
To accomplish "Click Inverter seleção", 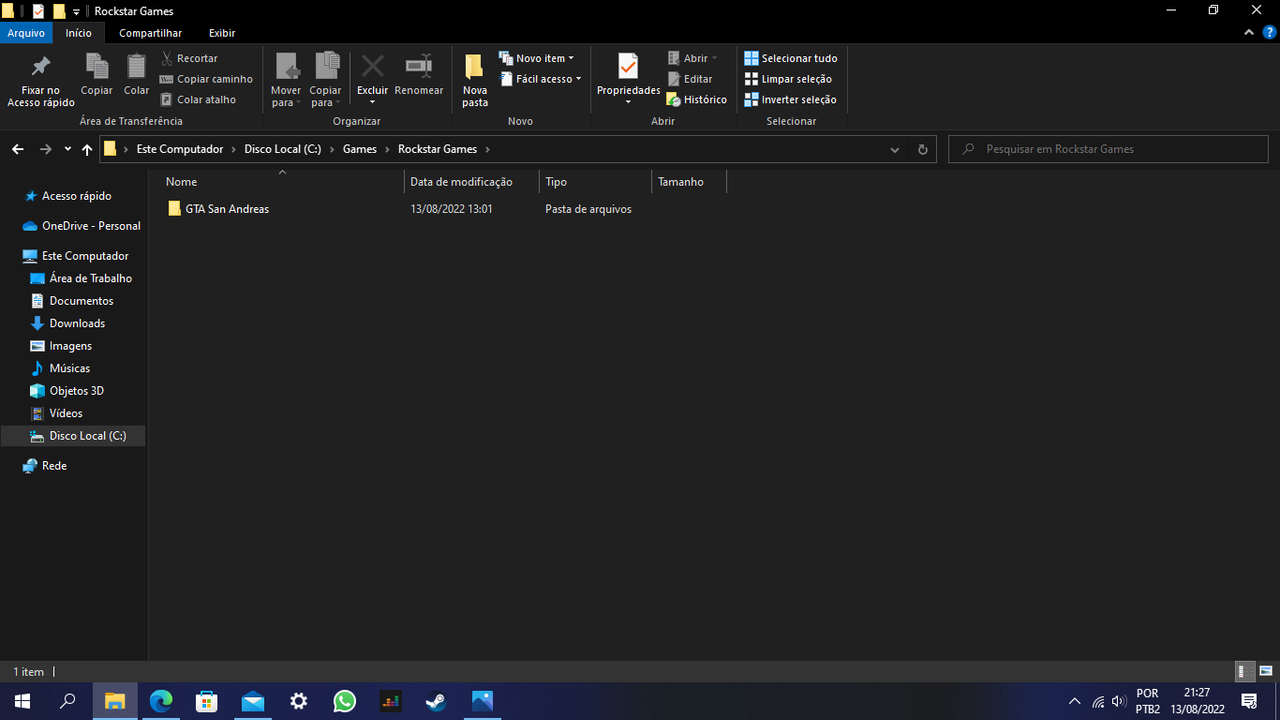I will pos(790,100).
